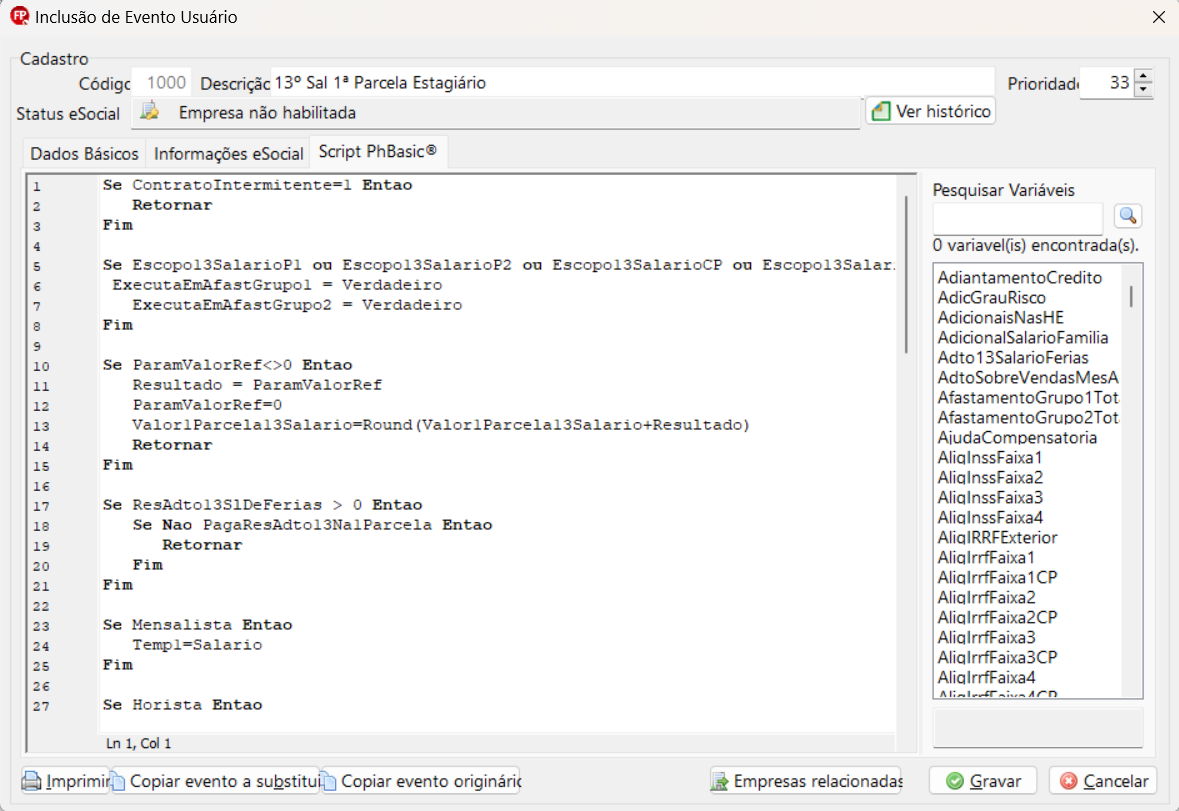Select AliqIrrfFaixa3CP variable
The height and width of the screenshot is (811, 1179).
point(997,658)
